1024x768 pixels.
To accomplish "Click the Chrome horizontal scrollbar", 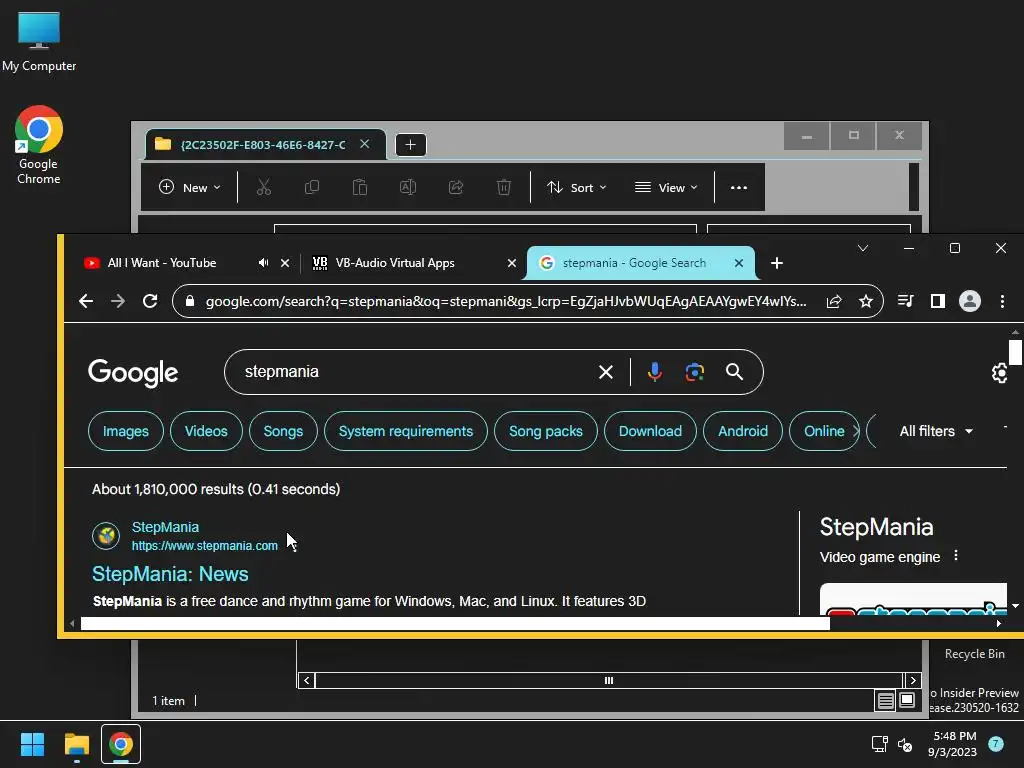I will [x=455, y=624].
